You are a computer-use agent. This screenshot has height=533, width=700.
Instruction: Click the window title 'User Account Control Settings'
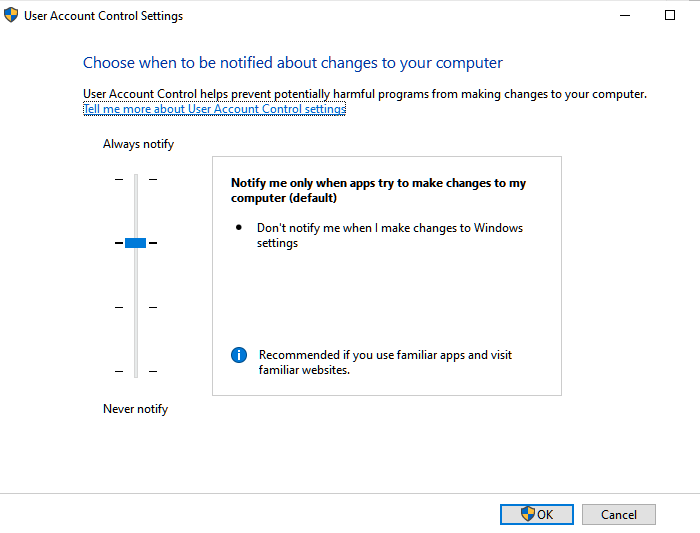(104, 16)
